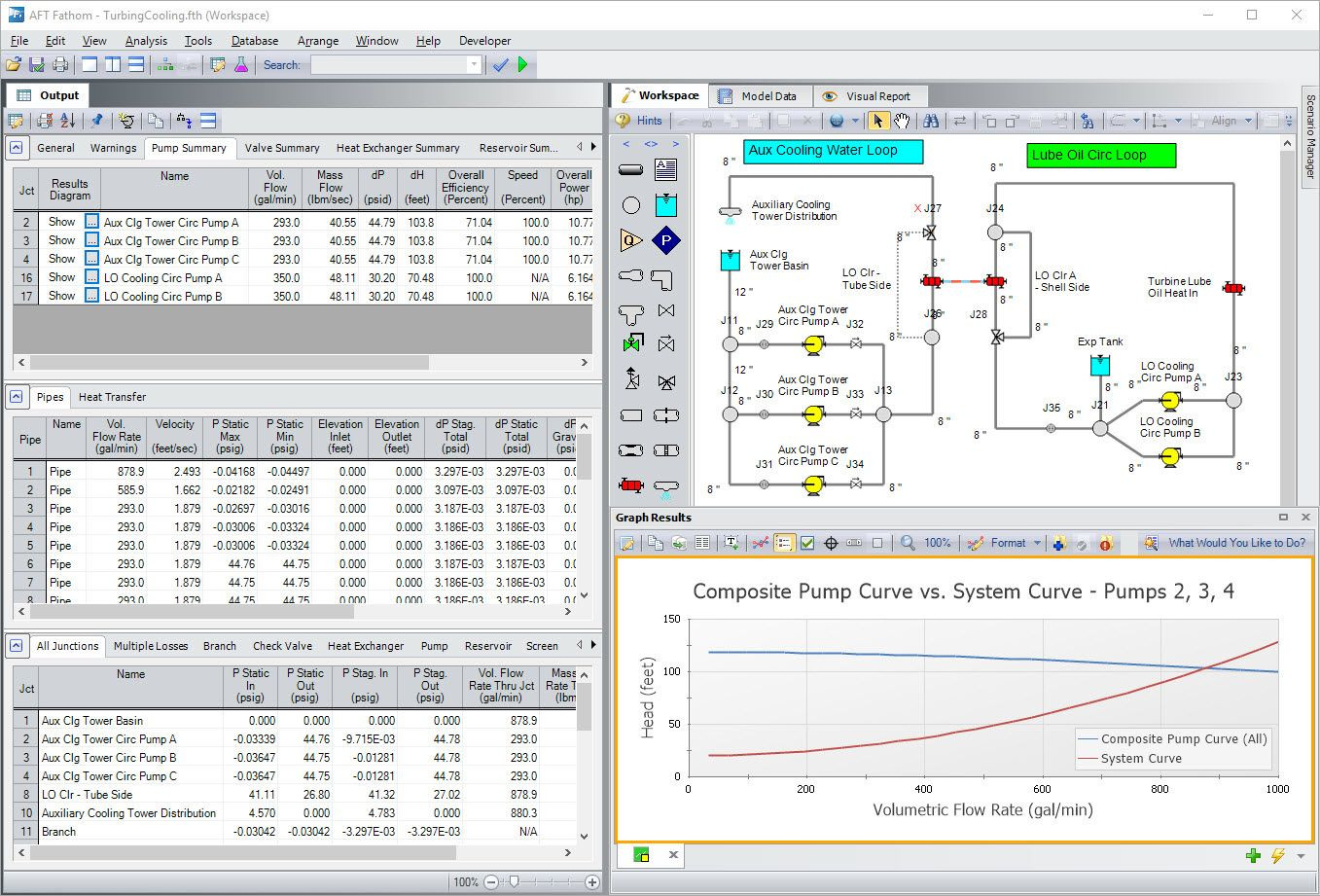Viewport: 1320px width, 896px height.
Task: Pick the pump junction icon from toolbox
Action: 665,240
